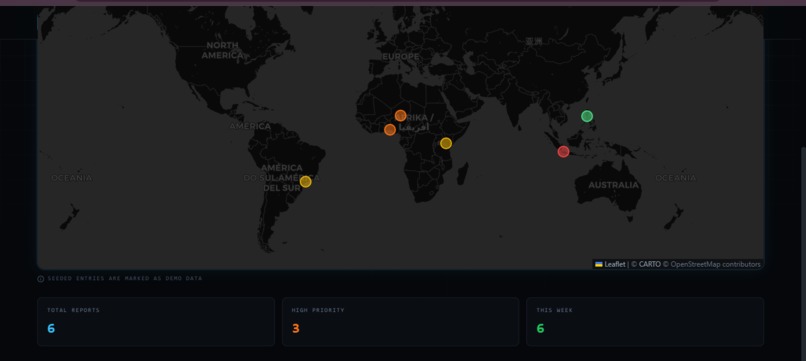Click the High Priority value 3
Image resolution: width=806 pixels, height=361 pixels.
[x=296, y=329]
